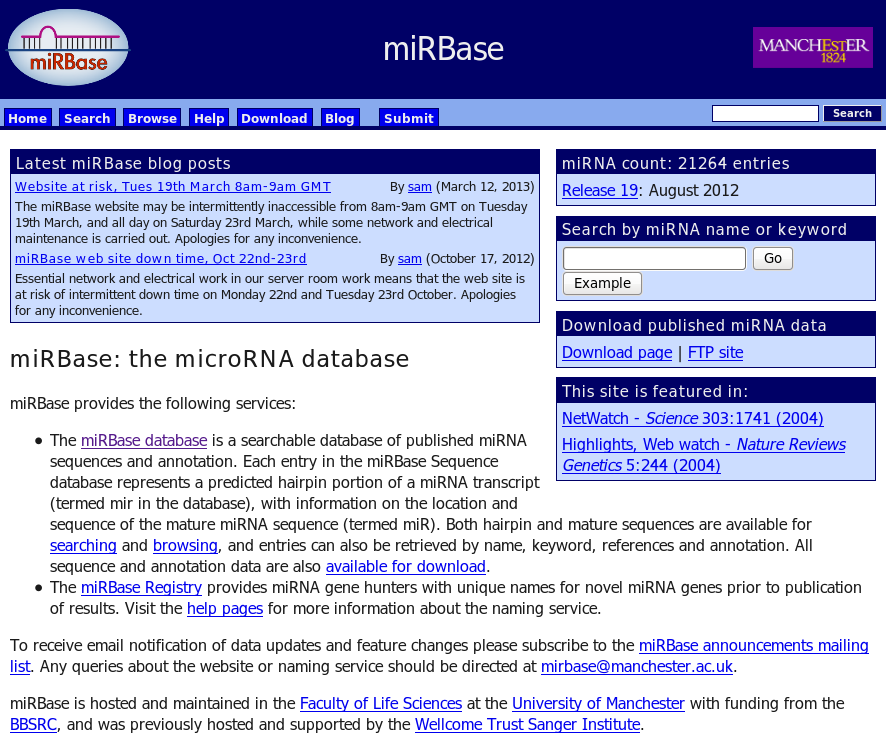Click author 'sam' link on October 17 post
The width and height of the screenshot is (886, 738).
[x=410, y=258]
